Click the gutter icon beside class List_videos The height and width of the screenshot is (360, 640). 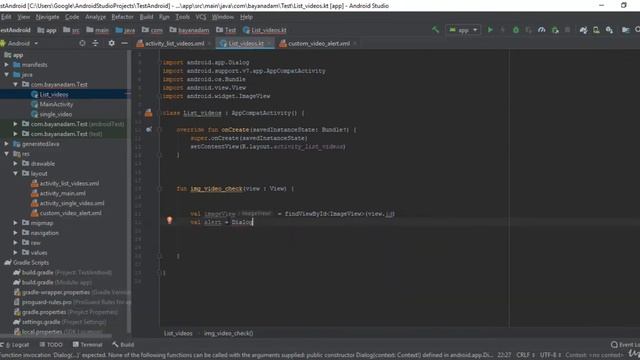point(149,113)
